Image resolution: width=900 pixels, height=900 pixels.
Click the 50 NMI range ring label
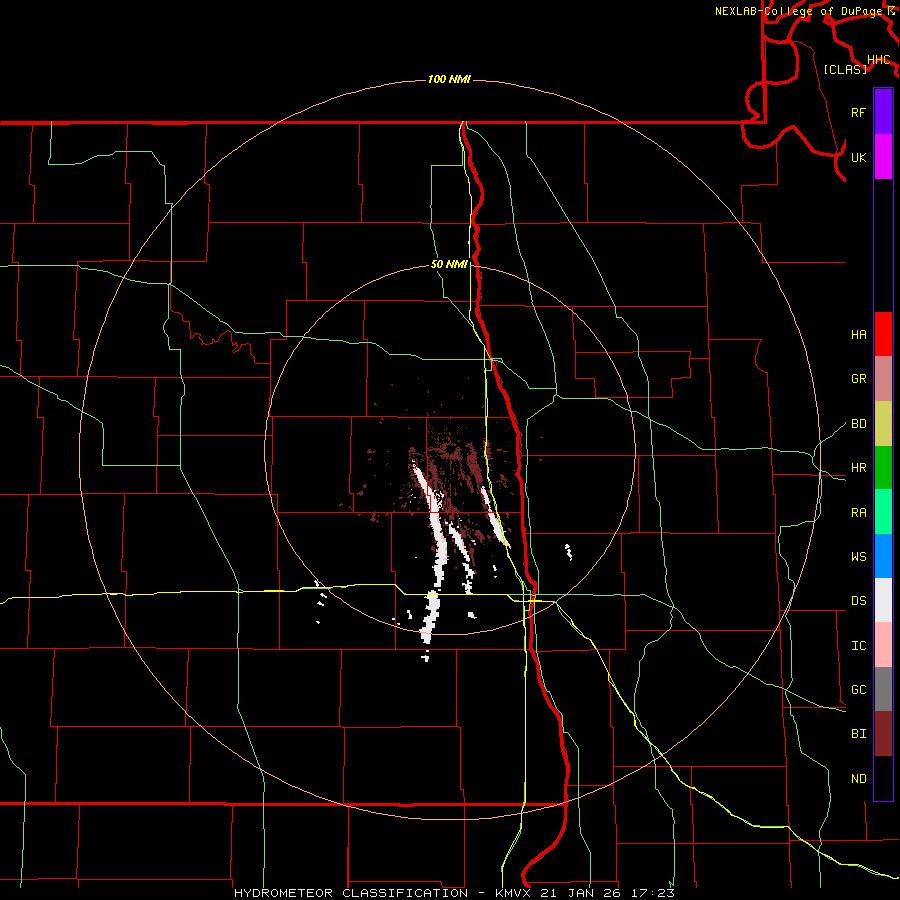tap(449, 264)
